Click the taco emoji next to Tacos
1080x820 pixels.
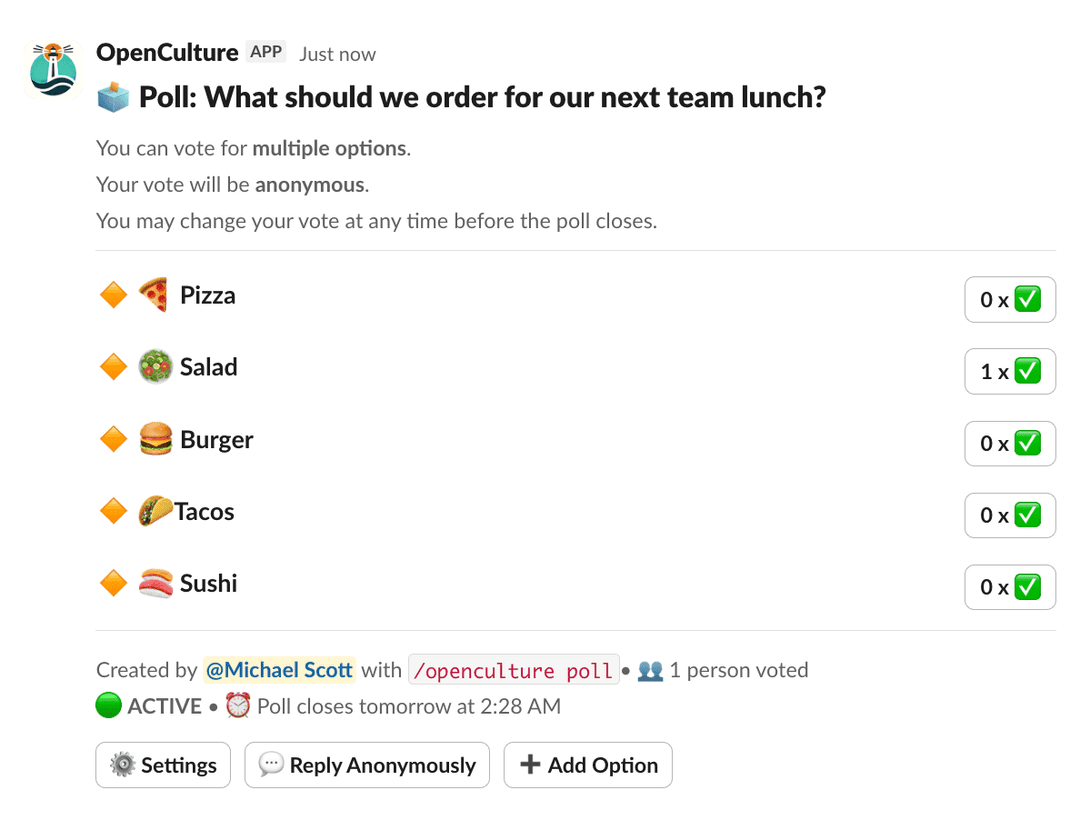pos(148,510)
